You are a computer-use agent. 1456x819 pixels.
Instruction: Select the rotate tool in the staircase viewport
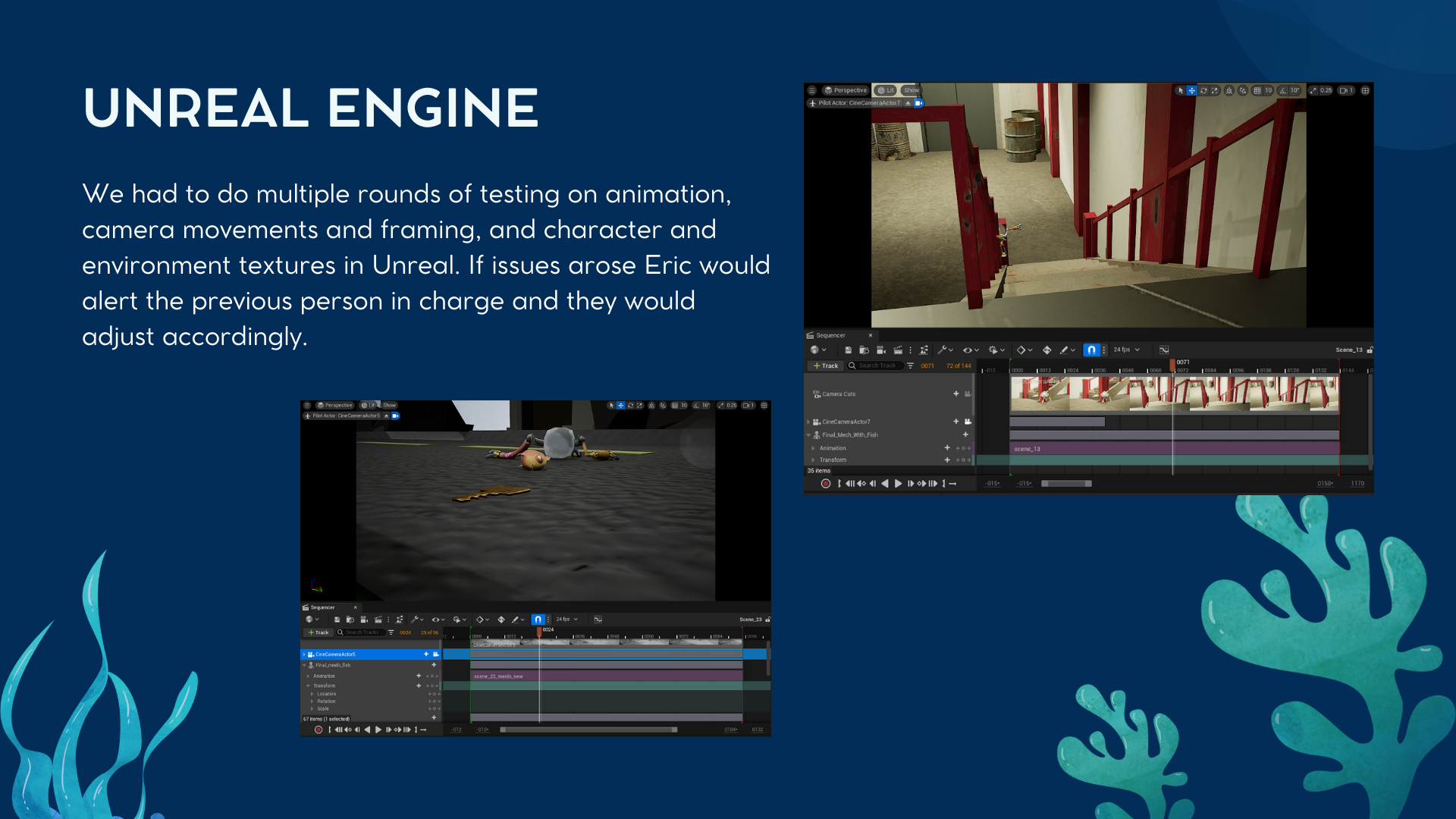tap(1203, 90)
